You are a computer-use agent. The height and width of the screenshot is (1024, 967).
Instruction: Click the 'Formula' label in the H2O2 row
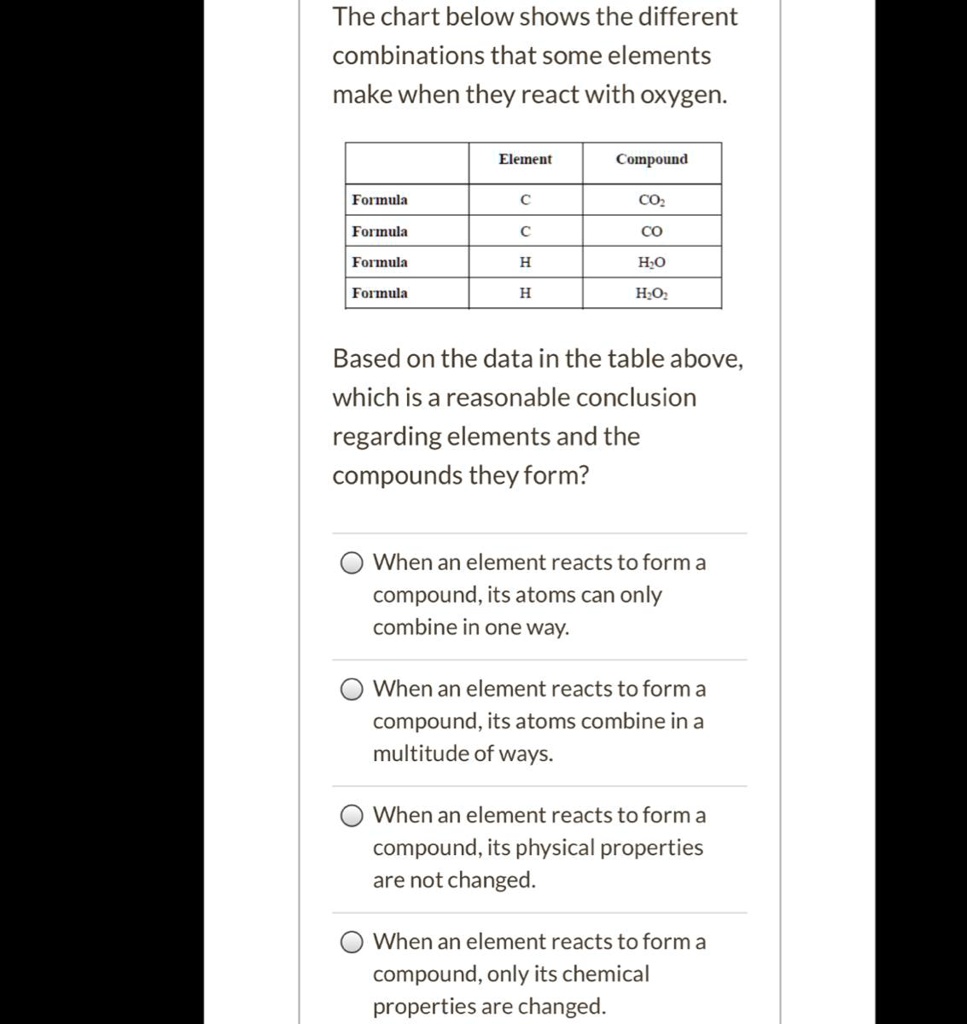coord(380,293)
